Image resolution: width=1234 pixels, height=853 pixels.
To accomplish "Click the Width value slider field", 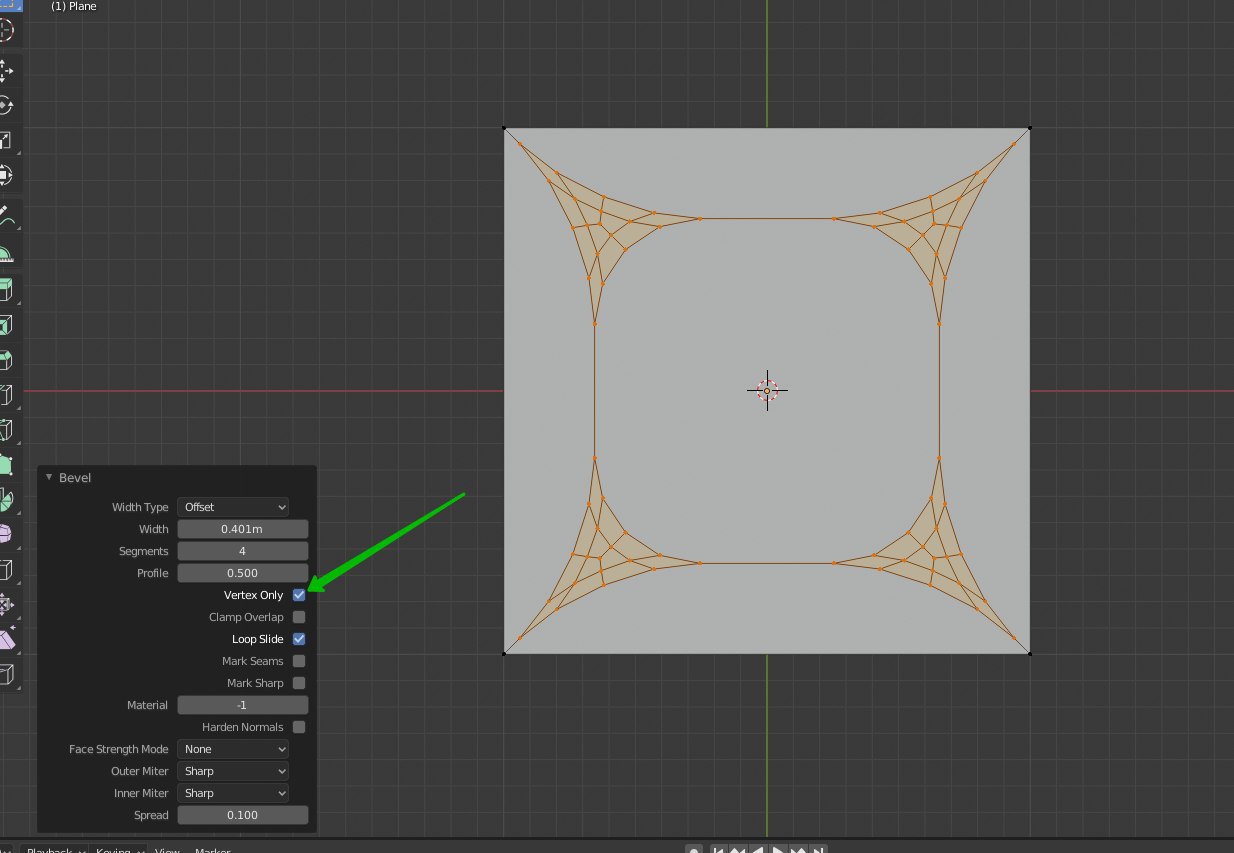I will tap(242, 529).
